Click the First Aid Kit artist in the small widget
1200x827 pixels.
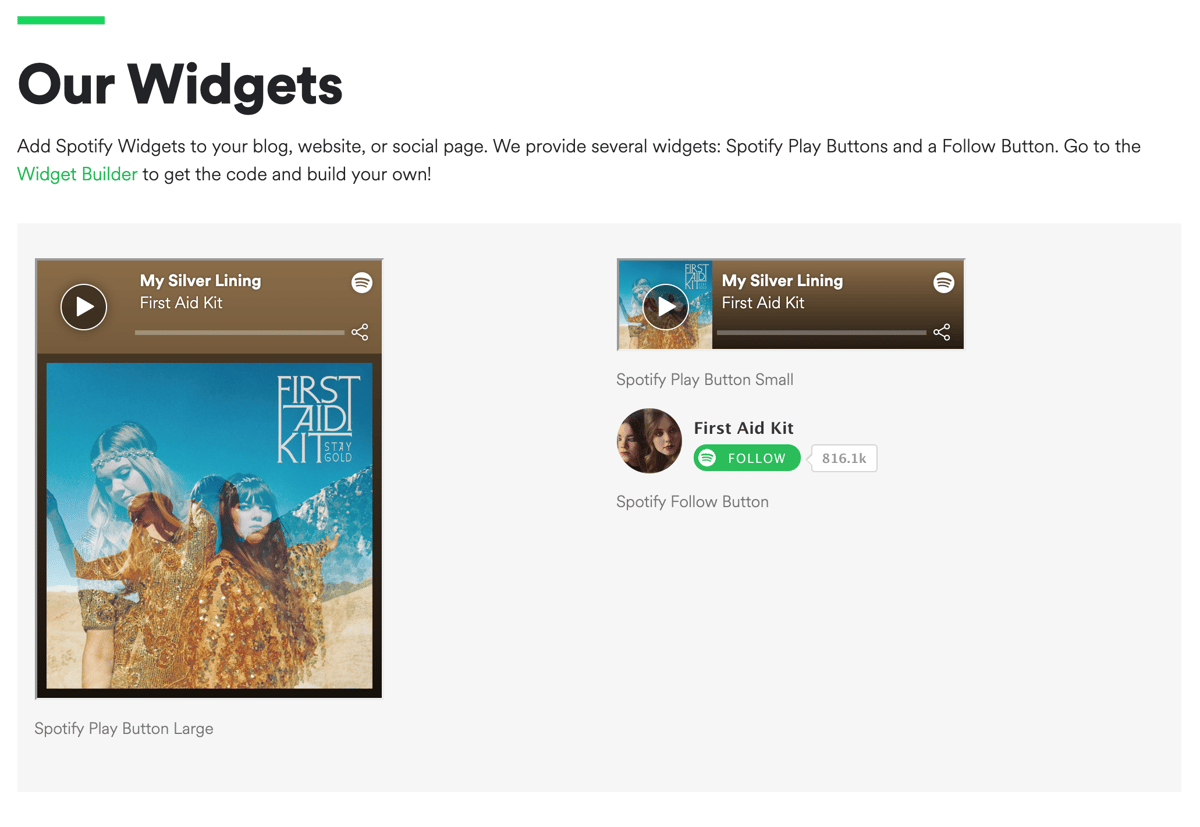(x=763, y=303)
